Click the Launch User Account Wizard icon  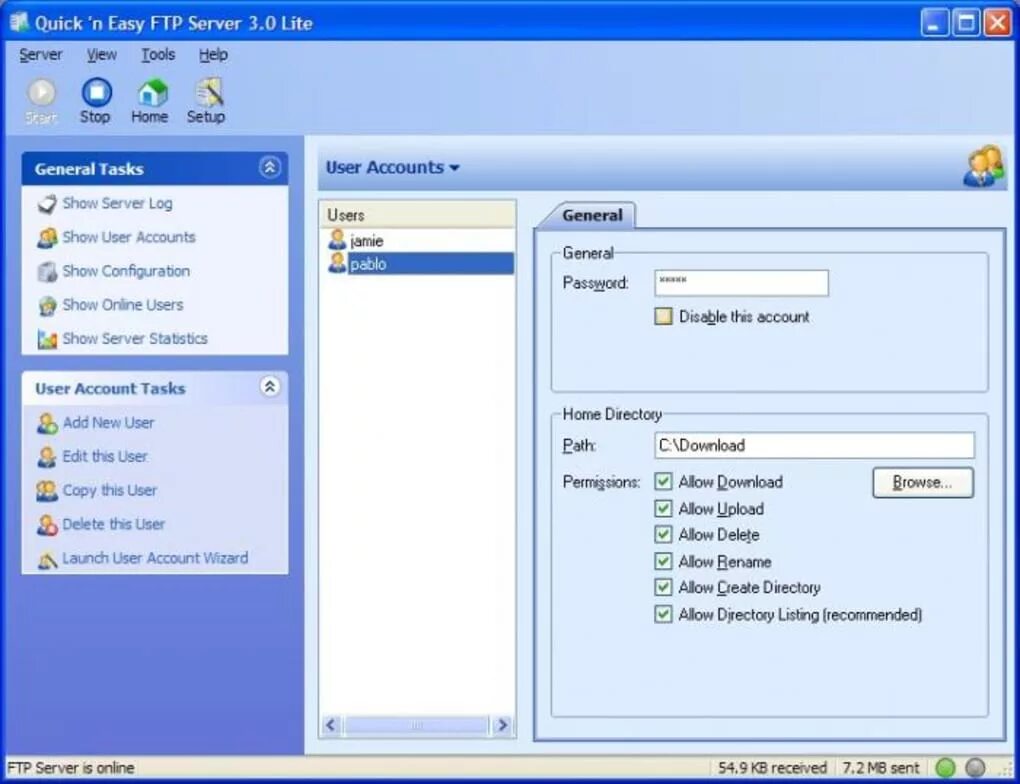pos(47,559)
